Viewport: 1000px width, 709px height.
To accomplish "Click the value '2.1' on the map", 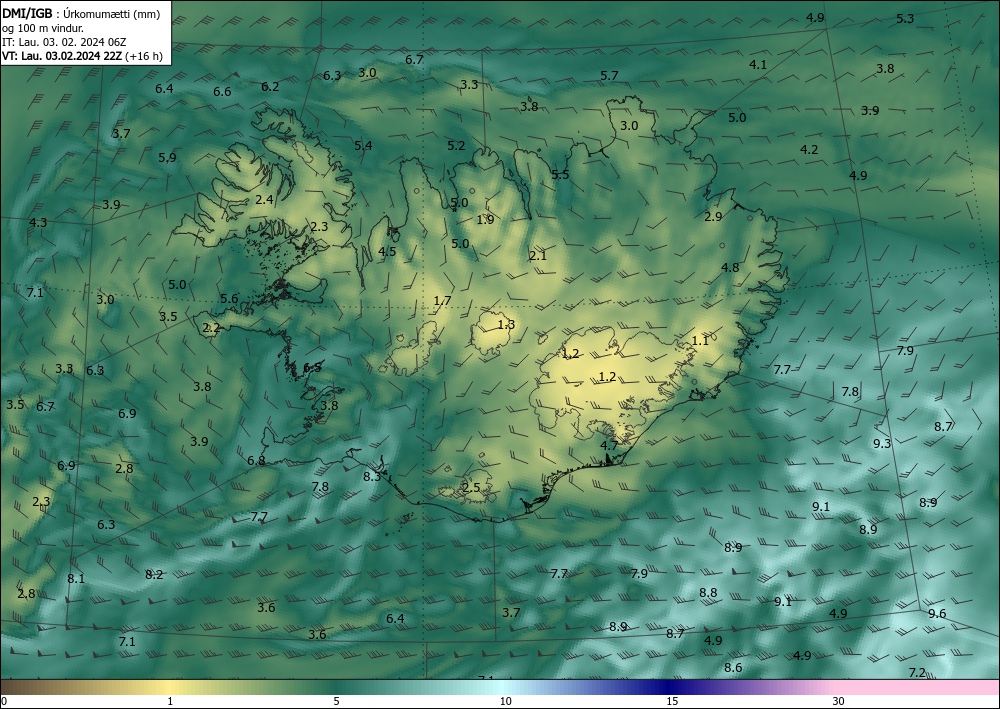I will (538, 256).
